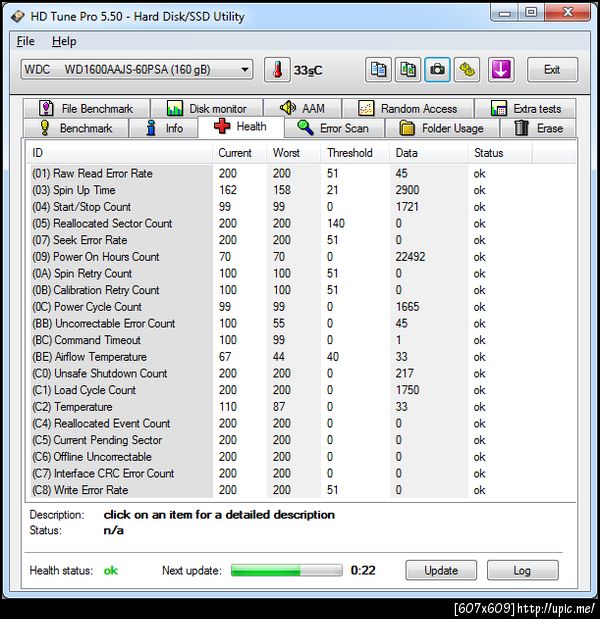Select the (C8) Write Error Rate row
The image size is (600, 619).
coord(302,490)
